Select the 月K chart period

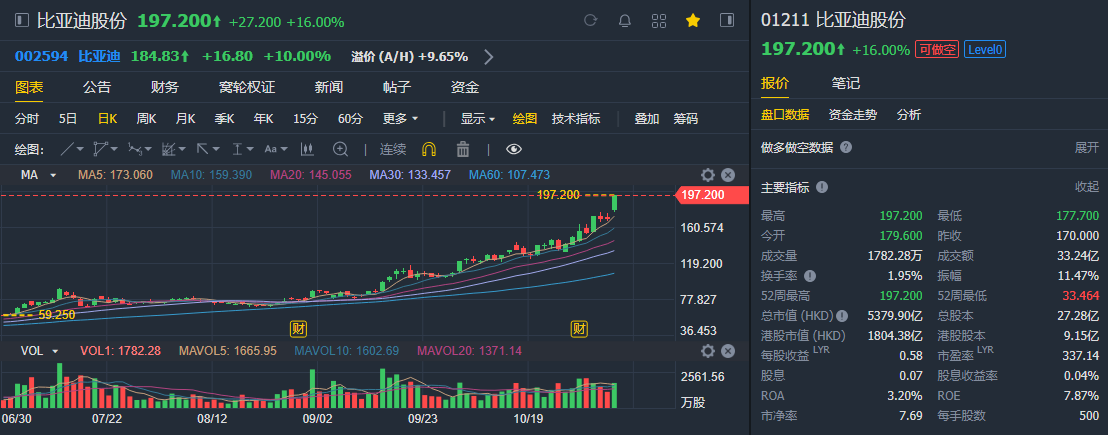pos(185,119)
